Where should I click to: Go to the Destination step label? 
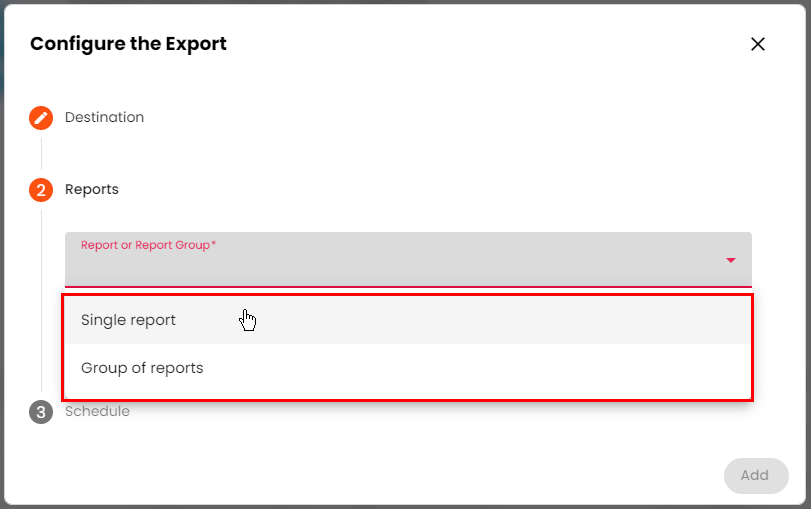(x=104, y=118)
